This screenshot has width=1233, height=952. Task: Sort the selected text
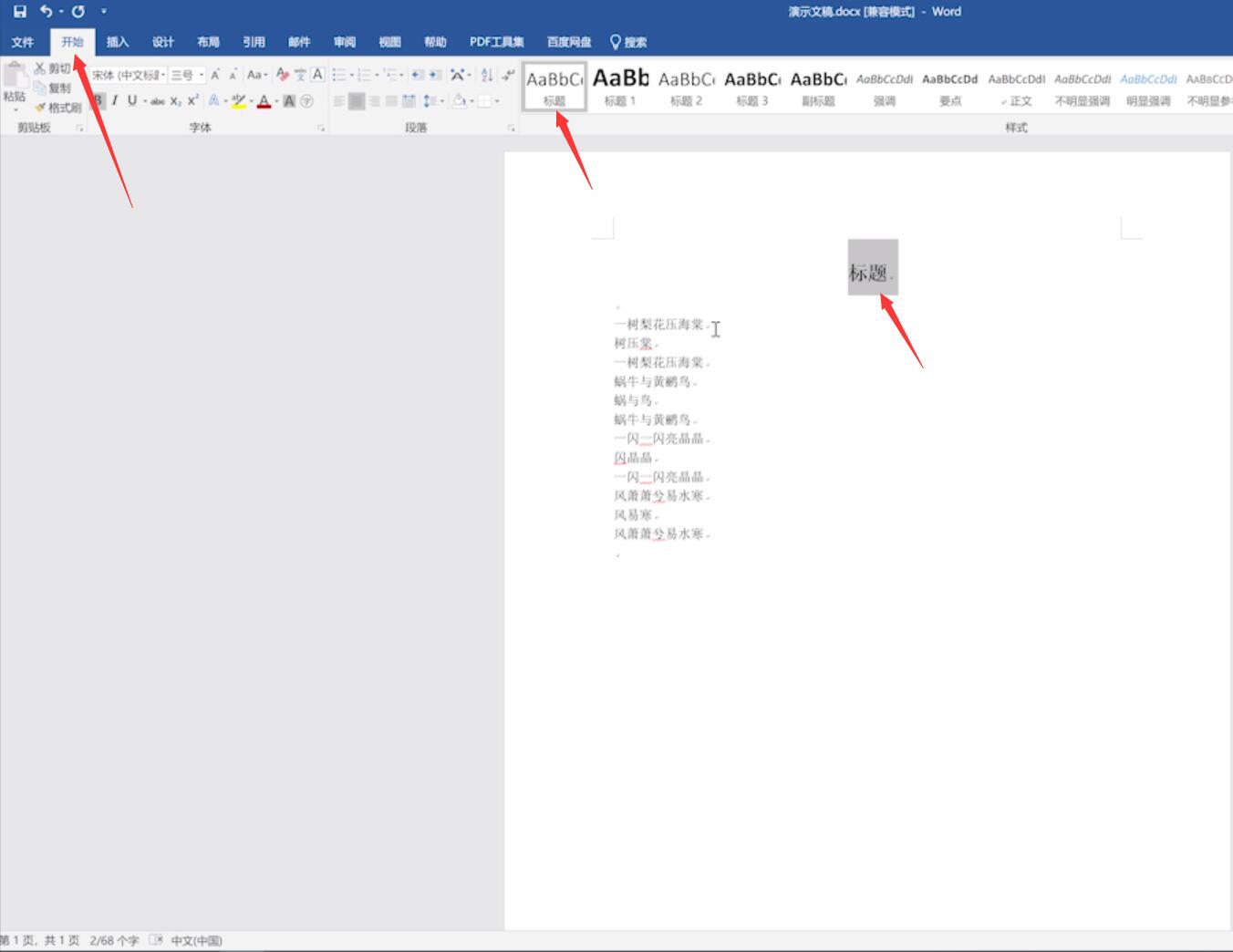(487, 75)
